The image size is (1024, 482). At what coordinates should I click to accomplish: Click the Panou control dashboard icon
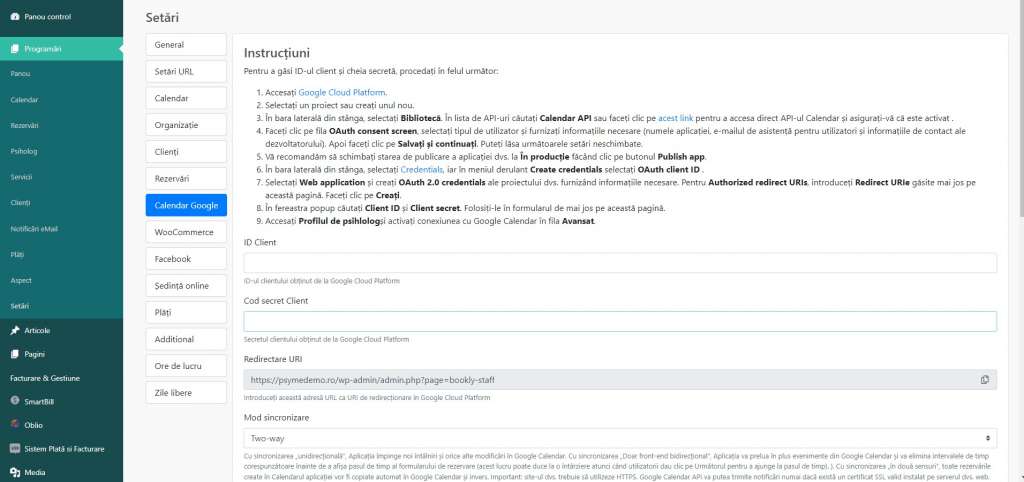pos(15,16)
